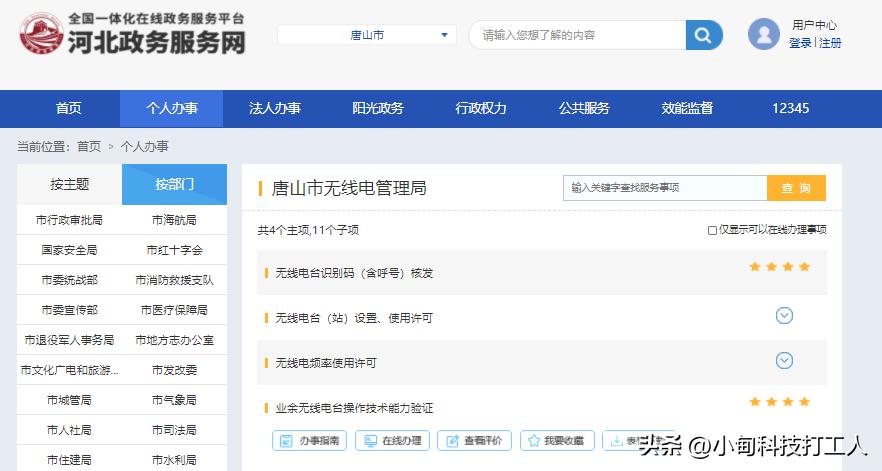Select 市水利局 department
Image resolution: width=882 pixels, height=471 pixels.
[174, 460]
